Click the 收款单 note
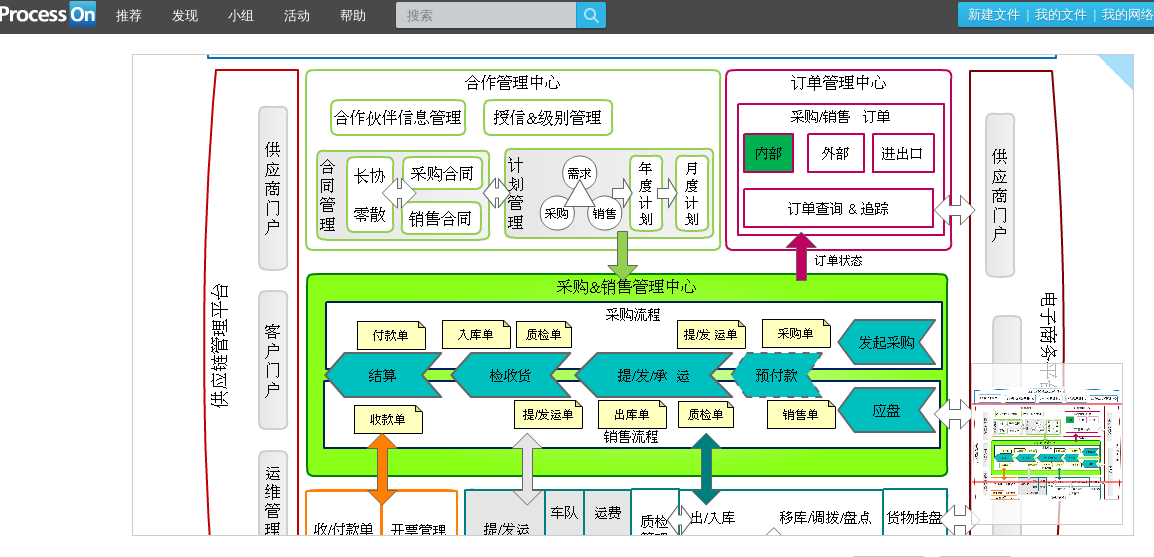The width and height of the screenshot is (1154, 557). [388, 419]
